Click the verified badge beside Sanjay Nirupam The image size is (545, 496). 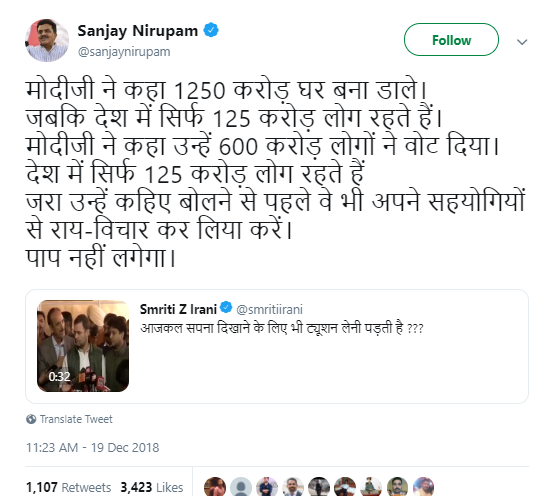coord(211,30)
